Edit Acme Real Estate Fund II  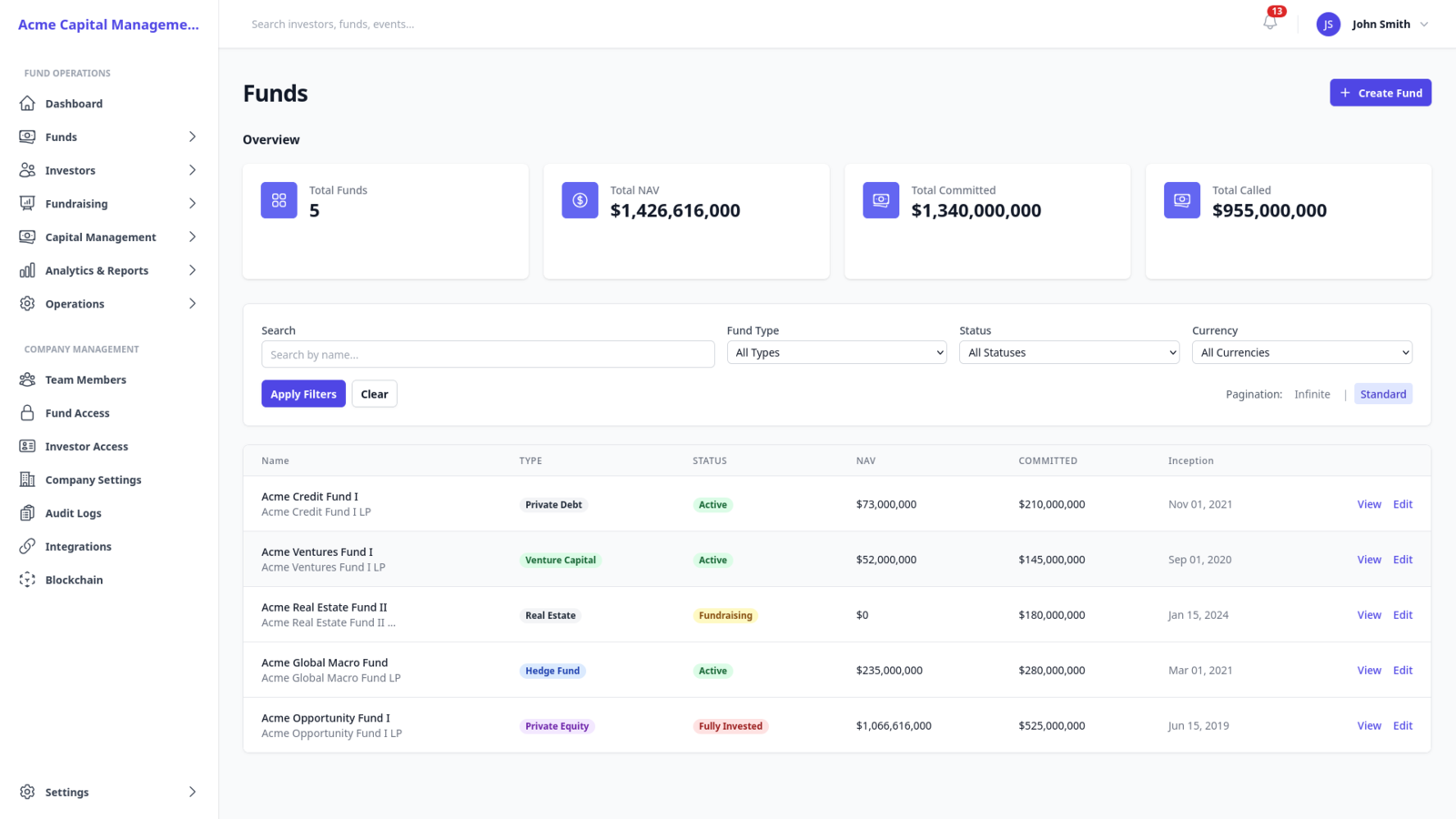coord(1402,615)
